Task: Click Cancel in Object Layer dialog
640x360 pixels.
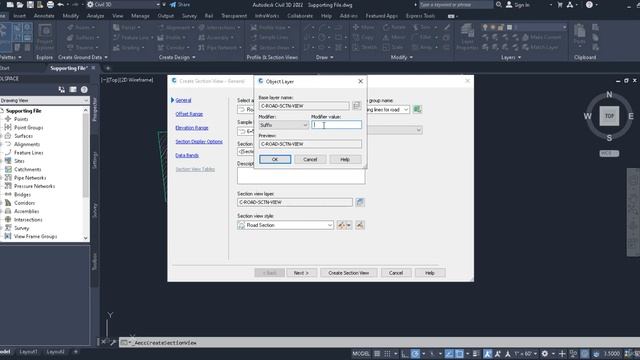Action: click(x=310, y=159)
